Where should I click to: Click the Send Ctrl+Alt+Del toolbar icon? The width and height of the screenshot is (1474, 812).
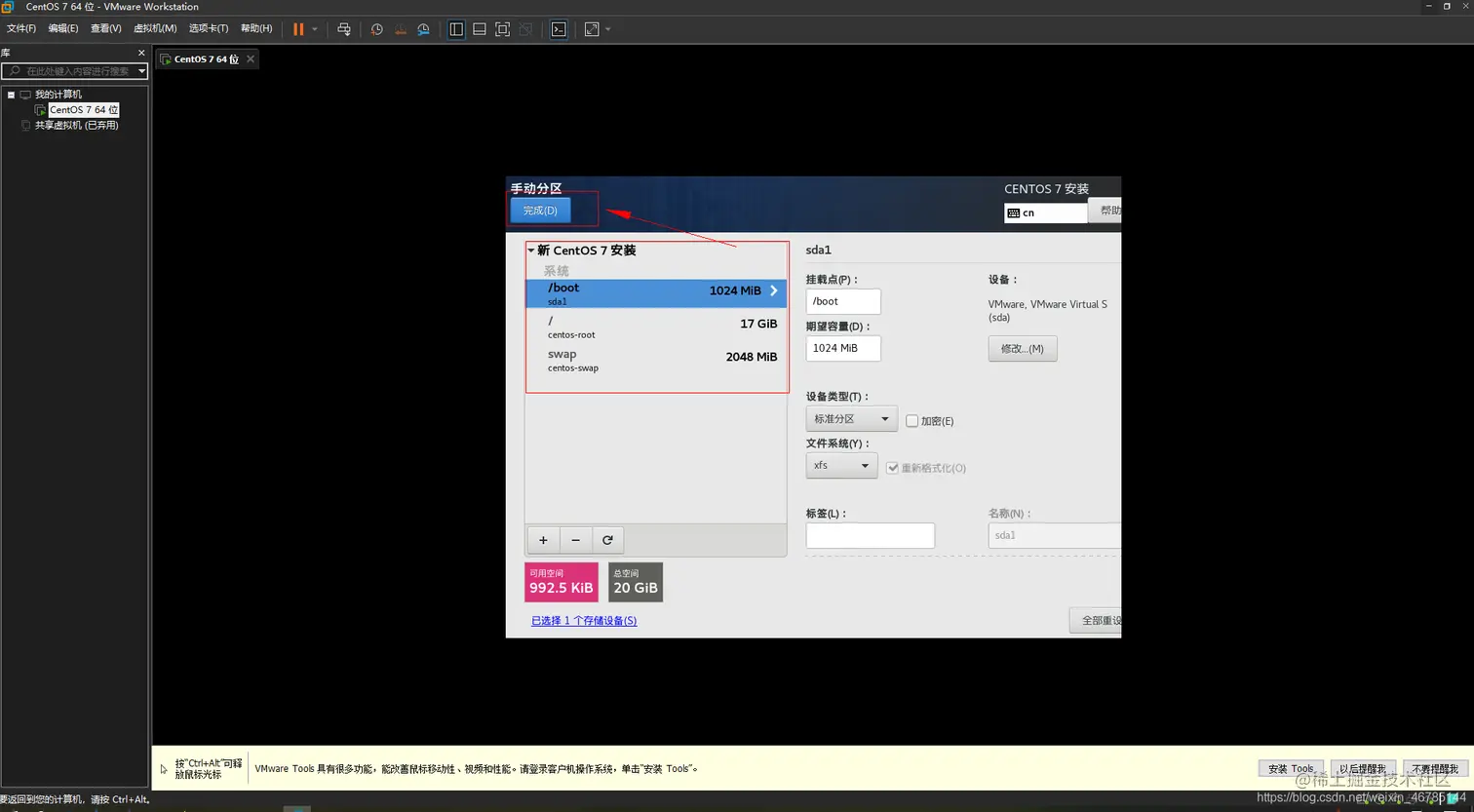(344, 29)
